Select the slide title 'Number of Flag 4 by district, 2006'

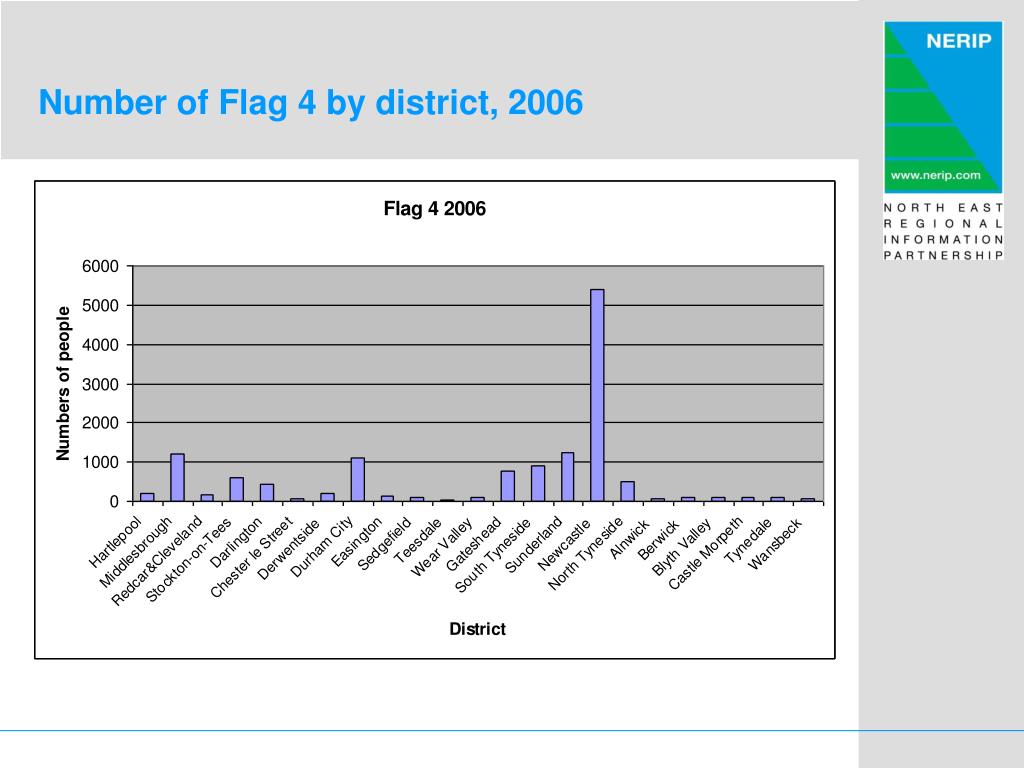[x=311, y=103]
